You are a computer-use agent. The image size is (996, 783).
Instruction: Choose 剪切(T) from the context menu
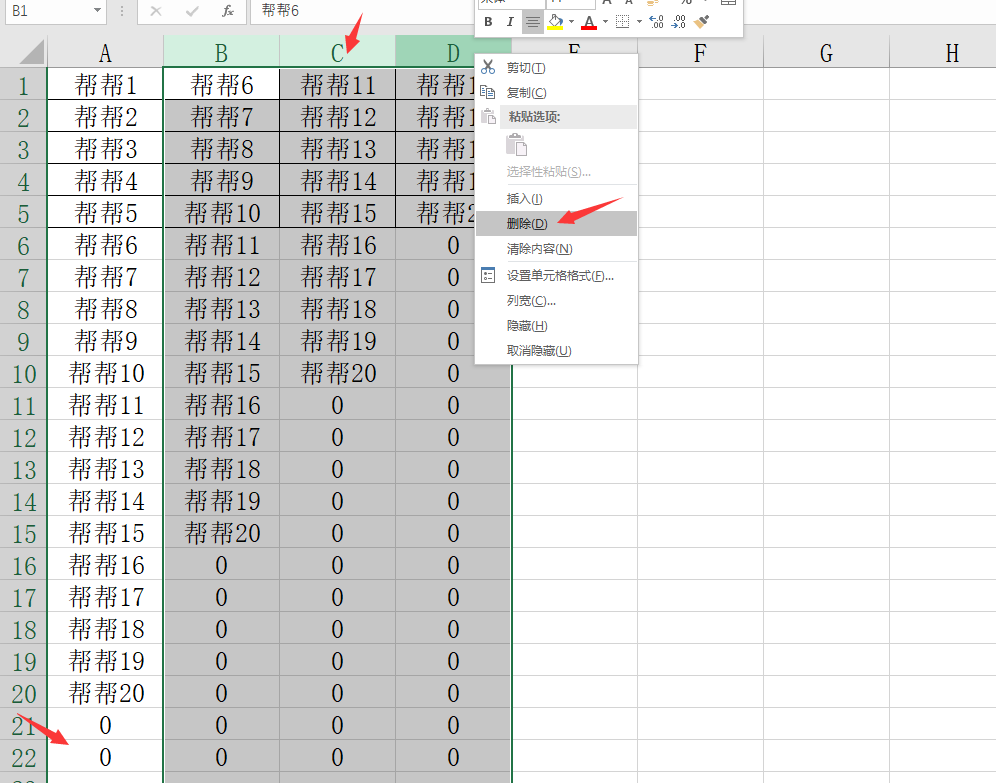point(526,68)
